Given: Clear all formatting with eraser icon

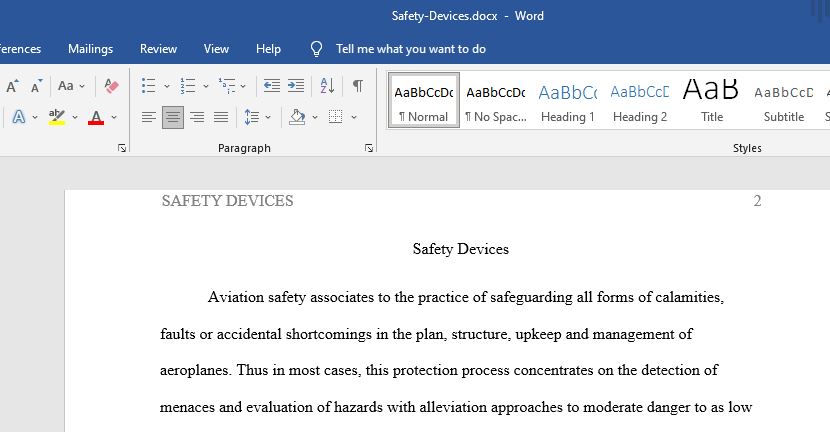Looking at the screenshot, I should (x=111, y=86).
